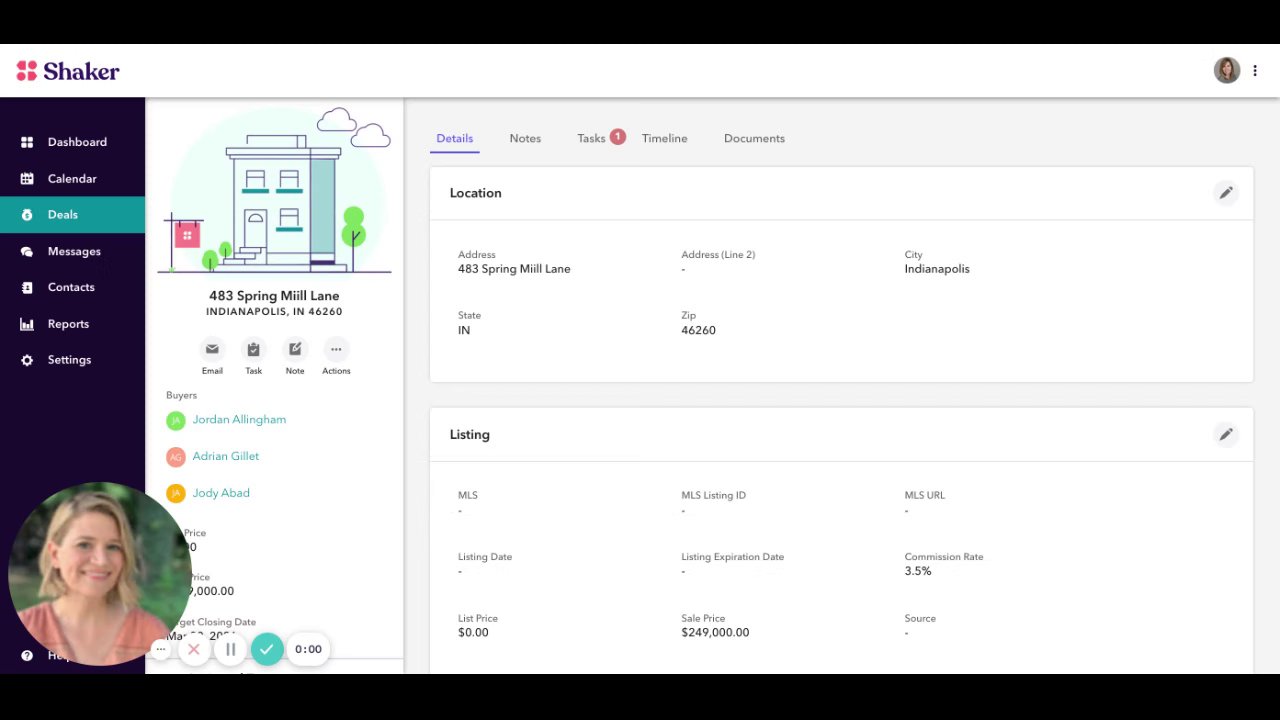Image resolution: width=1280 pixels, height=720 pixels.
Task: Create a Task using clipboard icon
Action: coord(253,349)
